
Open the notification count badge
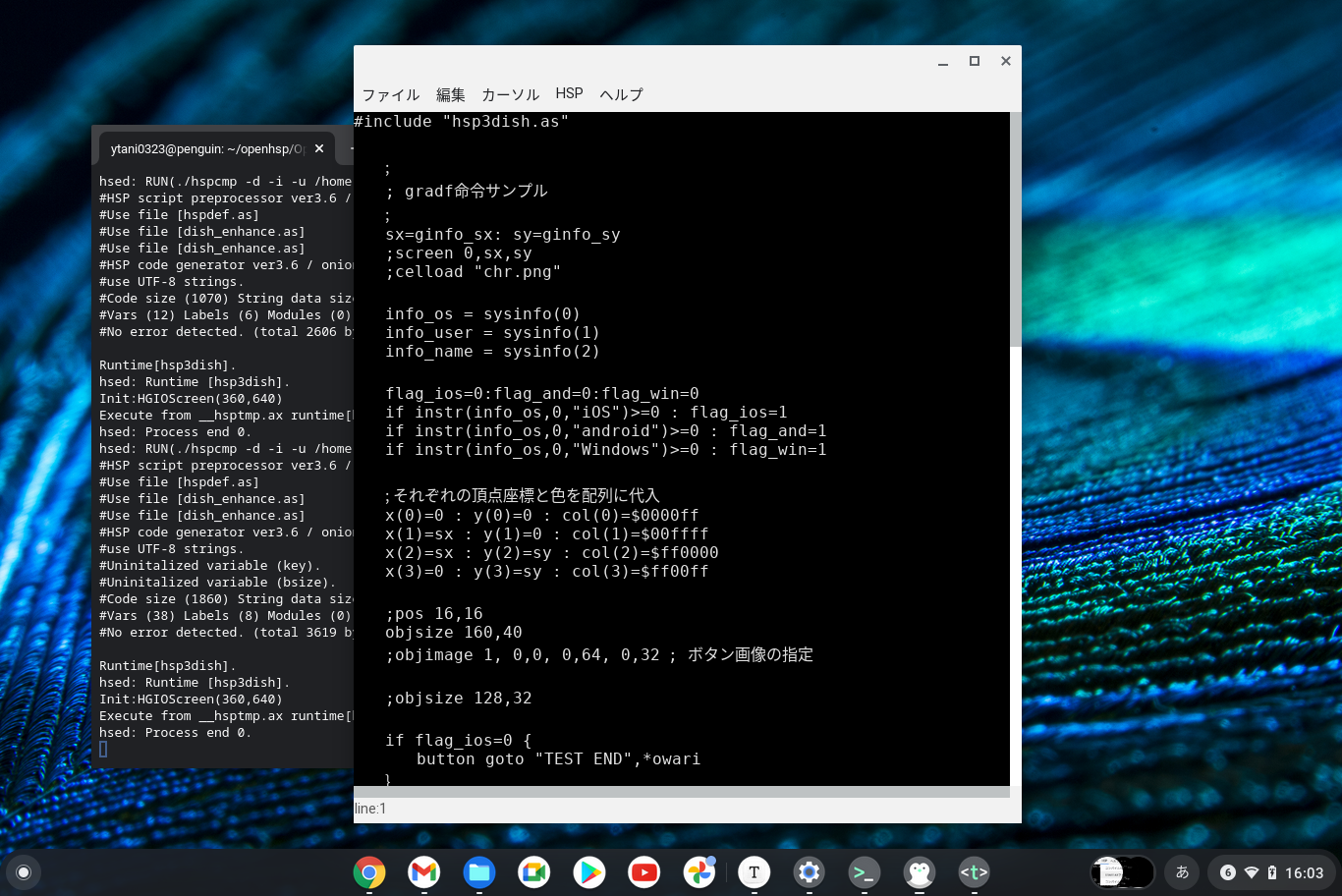[1228, 872]
